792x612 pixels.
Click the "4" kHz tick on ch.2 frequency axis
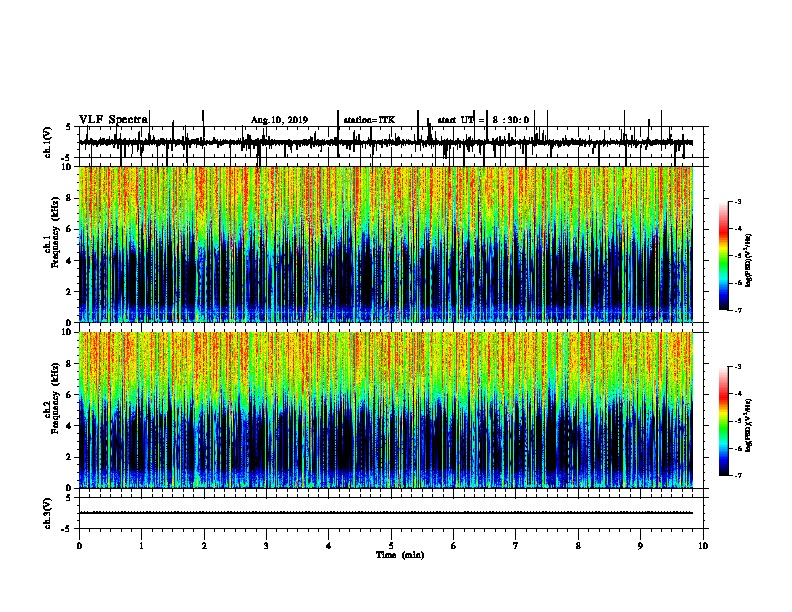(70, 426)
